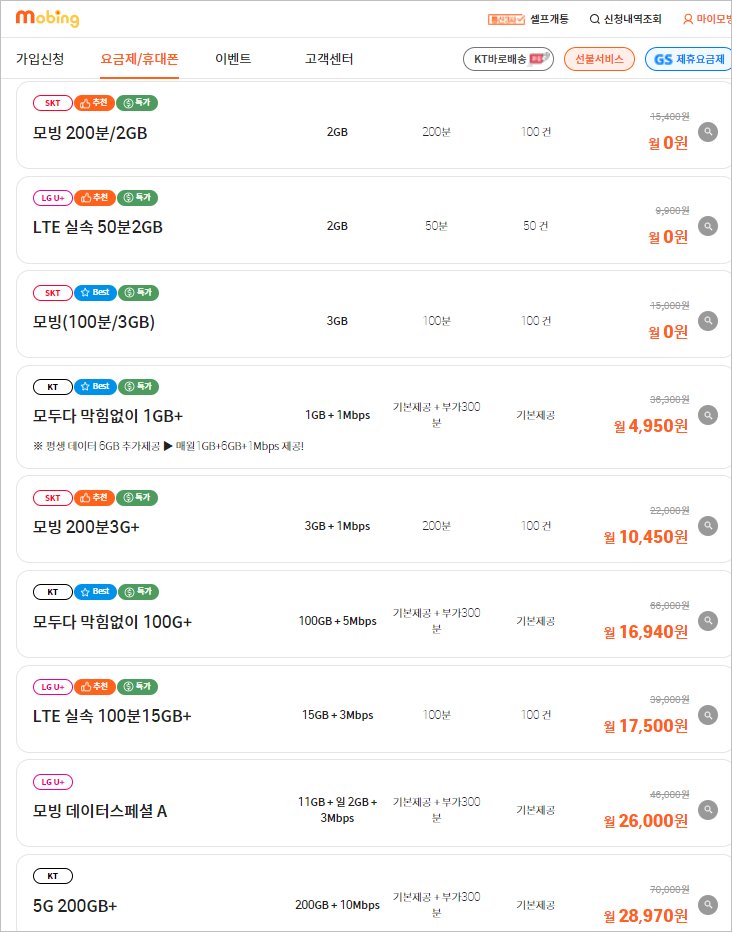Click the 선불서비스 button
Image resolution: width=732 pixels, height=932 pixels.
click(600, 60)
